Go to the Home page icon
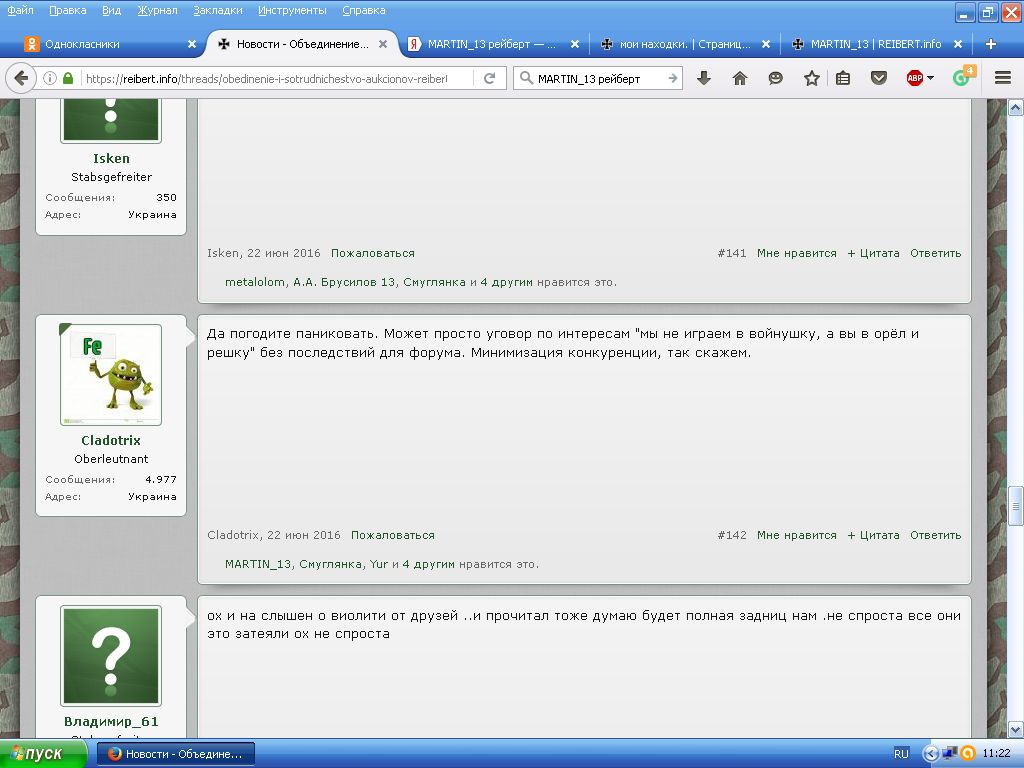The image size is (1024, 768). tap(740, 78)
